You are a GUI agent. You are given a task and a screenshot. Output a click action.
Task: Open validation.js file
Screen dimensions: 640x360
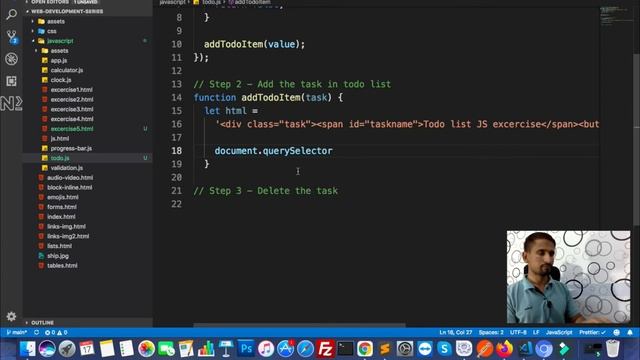coord(67,168)
